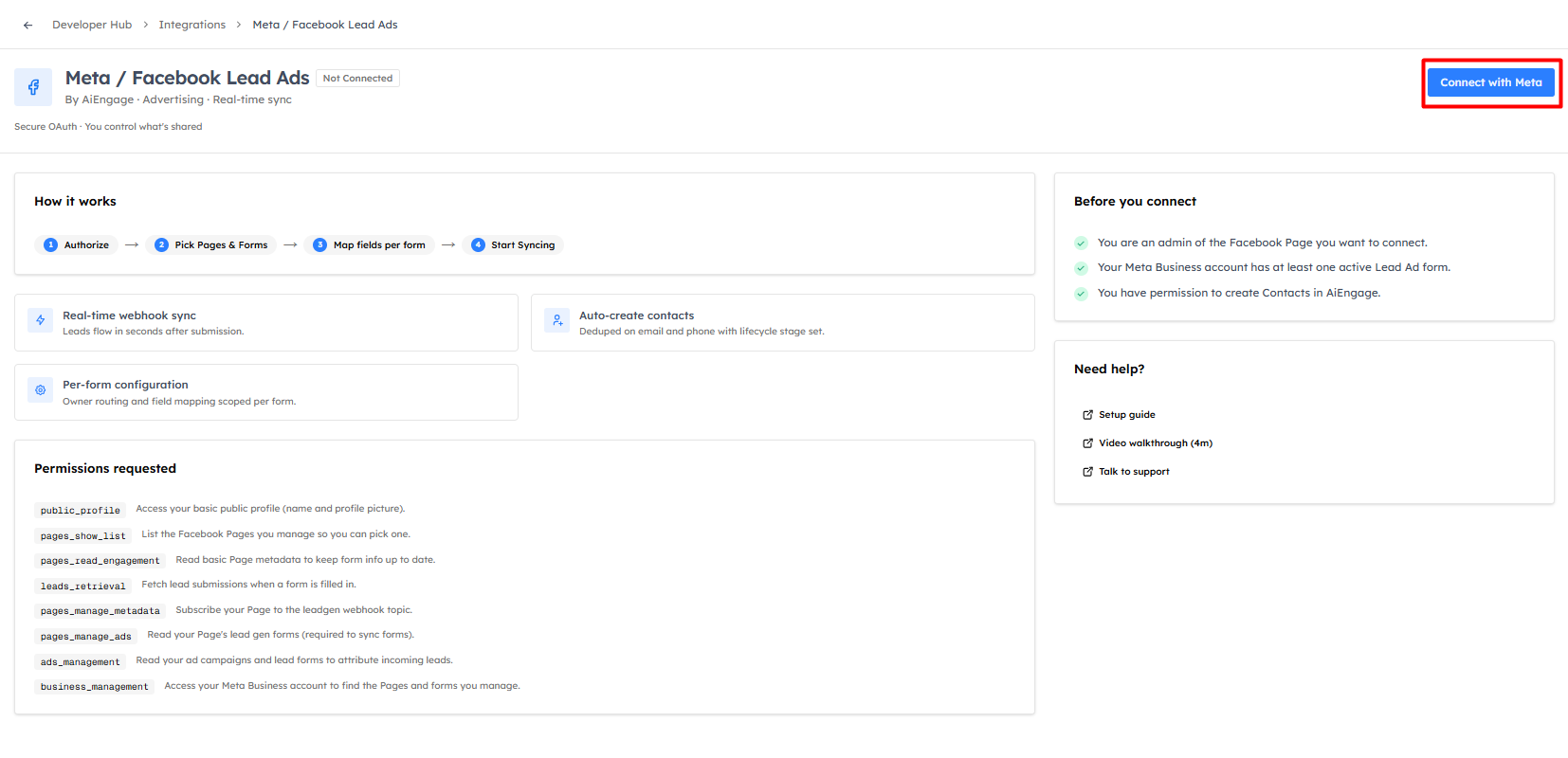Select the Authorize step chip

(77, 244)
